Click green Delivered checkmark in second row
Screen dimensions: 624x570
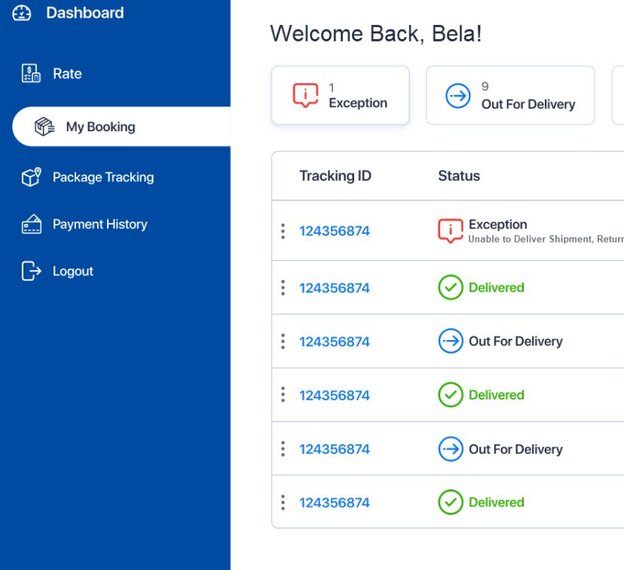click(x=450, y=288)
